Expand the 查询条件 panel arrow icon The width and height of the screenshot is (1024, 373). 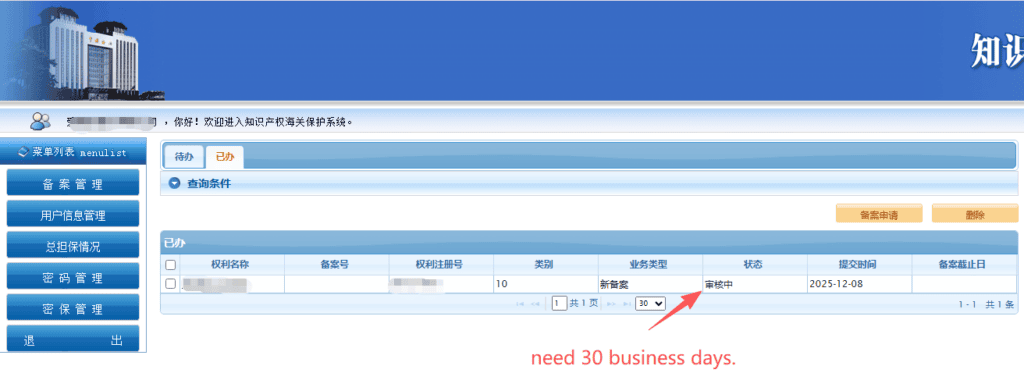174,184
